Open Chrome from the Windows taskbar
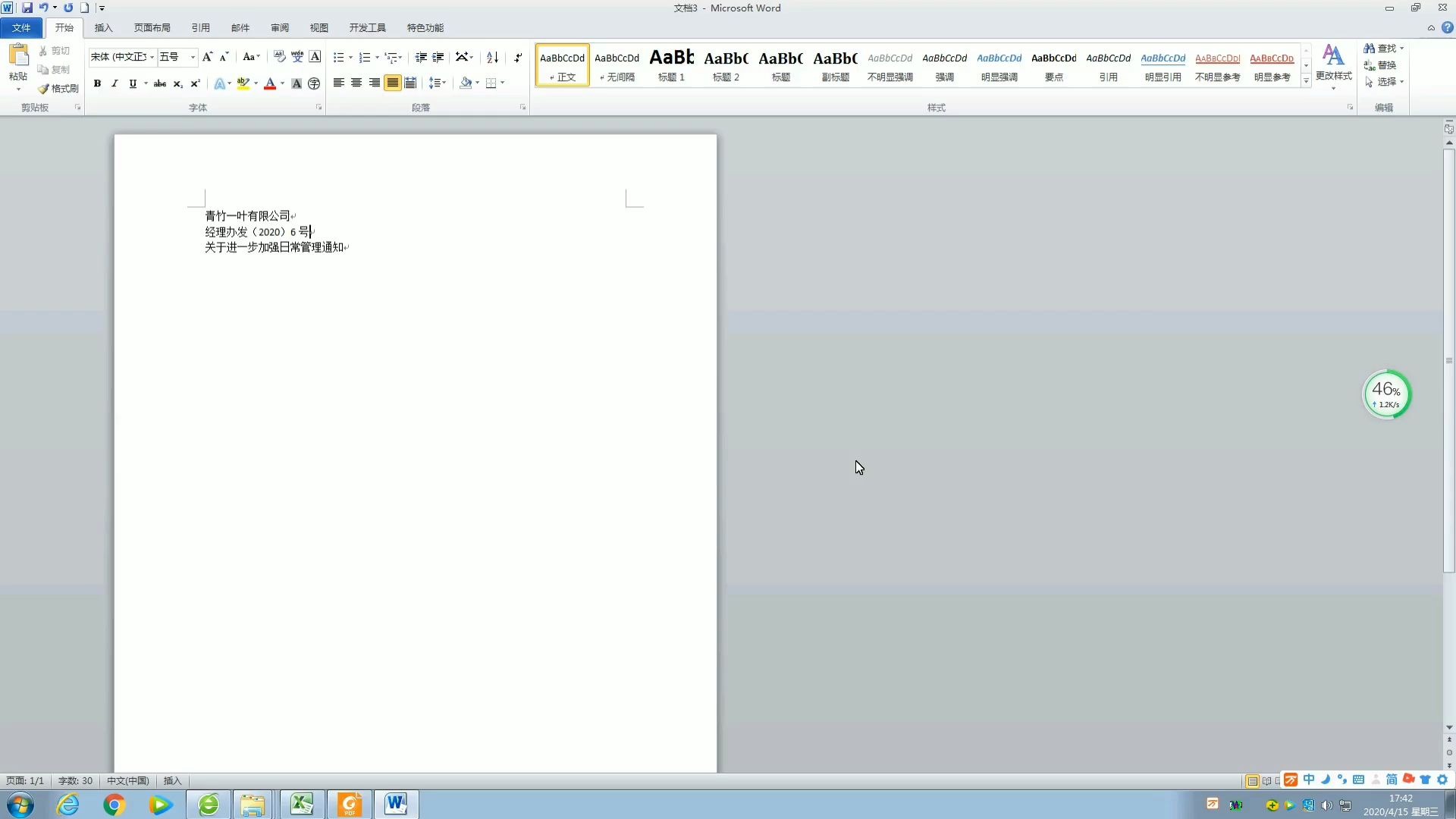This screenshot has width=1456, height=819. [x=115, y=804]
